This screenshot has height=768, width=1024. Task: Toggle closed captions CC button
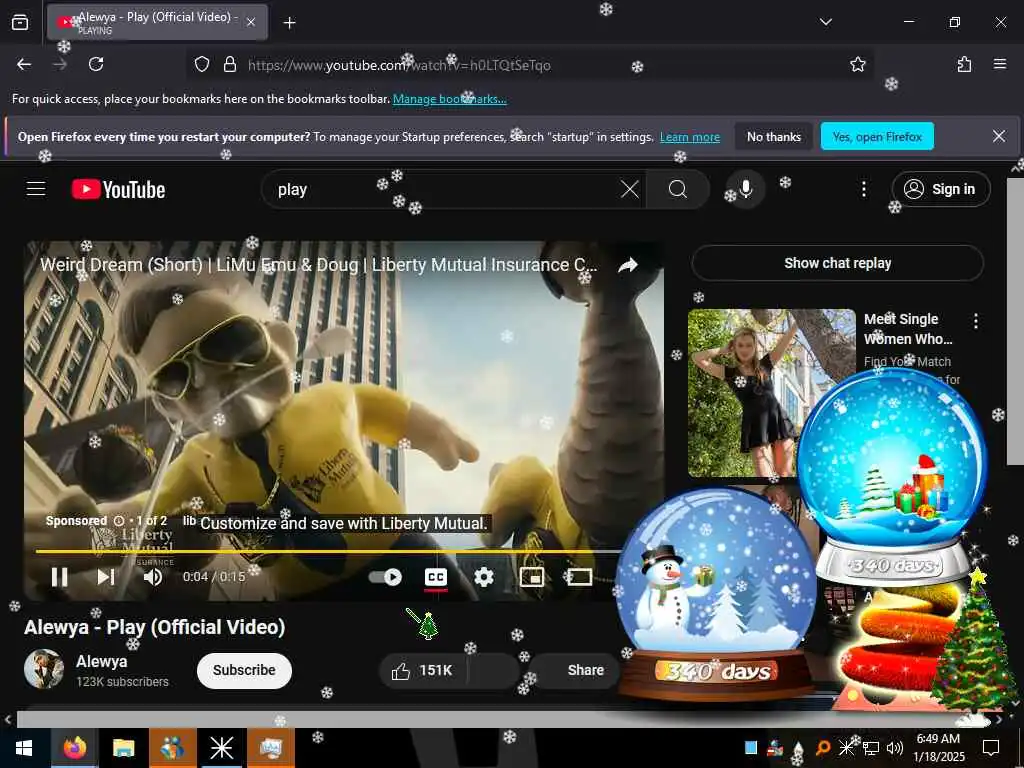[x=436, y=577]
